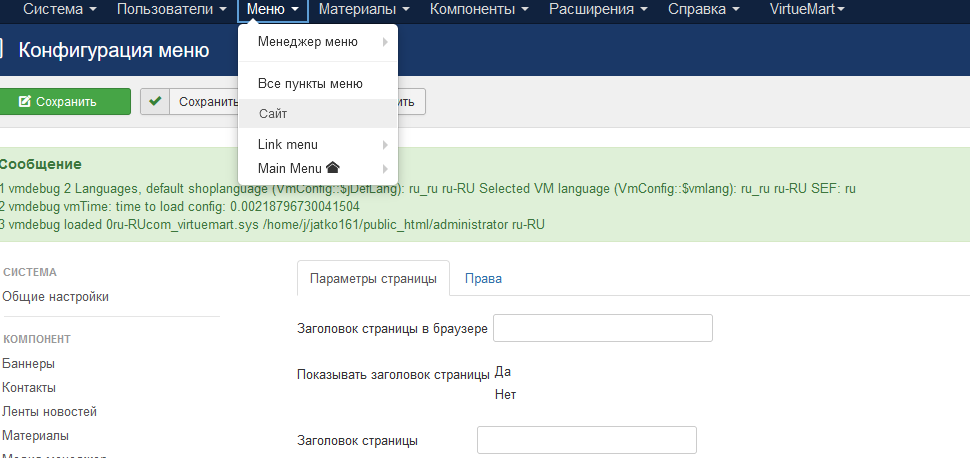Open the Компоненты dropdown menu

(479, 10)
